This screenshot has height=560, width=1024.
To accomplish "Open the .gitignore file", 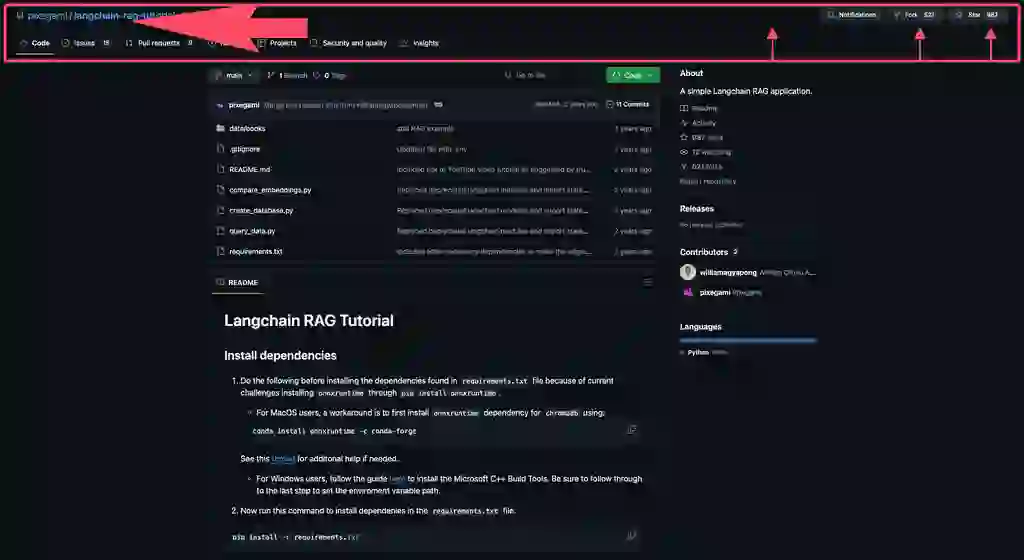I will click(244, 149).
